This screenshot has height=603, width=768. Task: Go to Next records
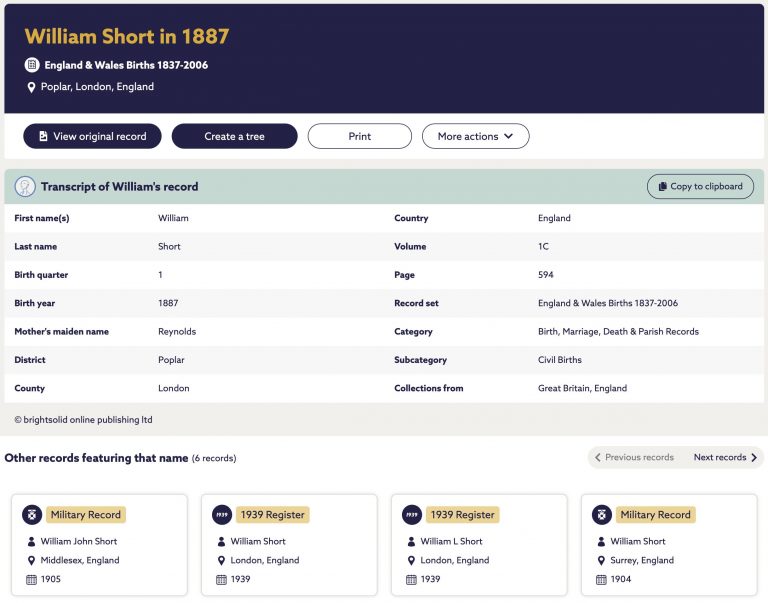(725, 458)
